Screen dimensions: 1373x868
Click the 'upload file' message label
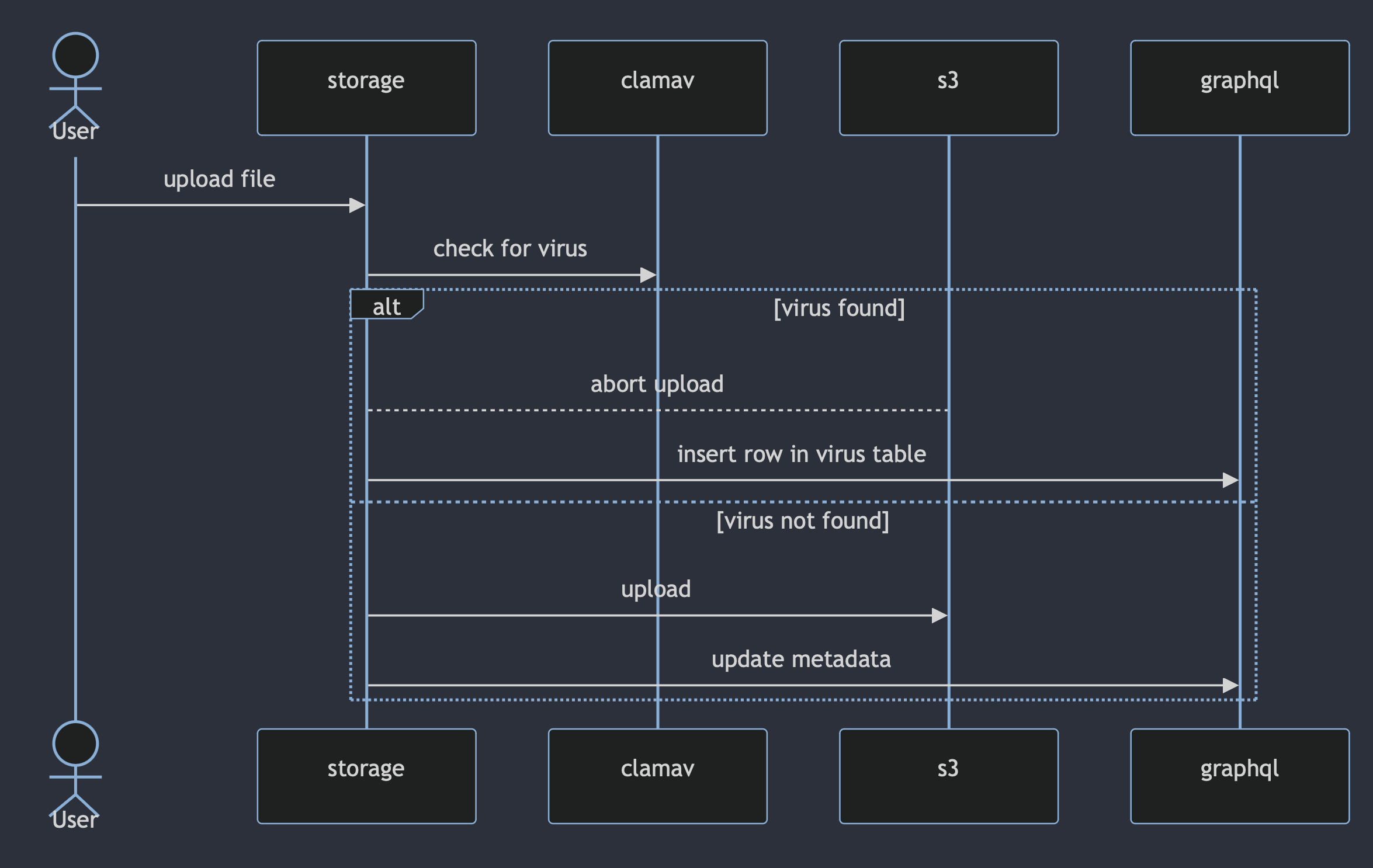[x=219, y=179]
